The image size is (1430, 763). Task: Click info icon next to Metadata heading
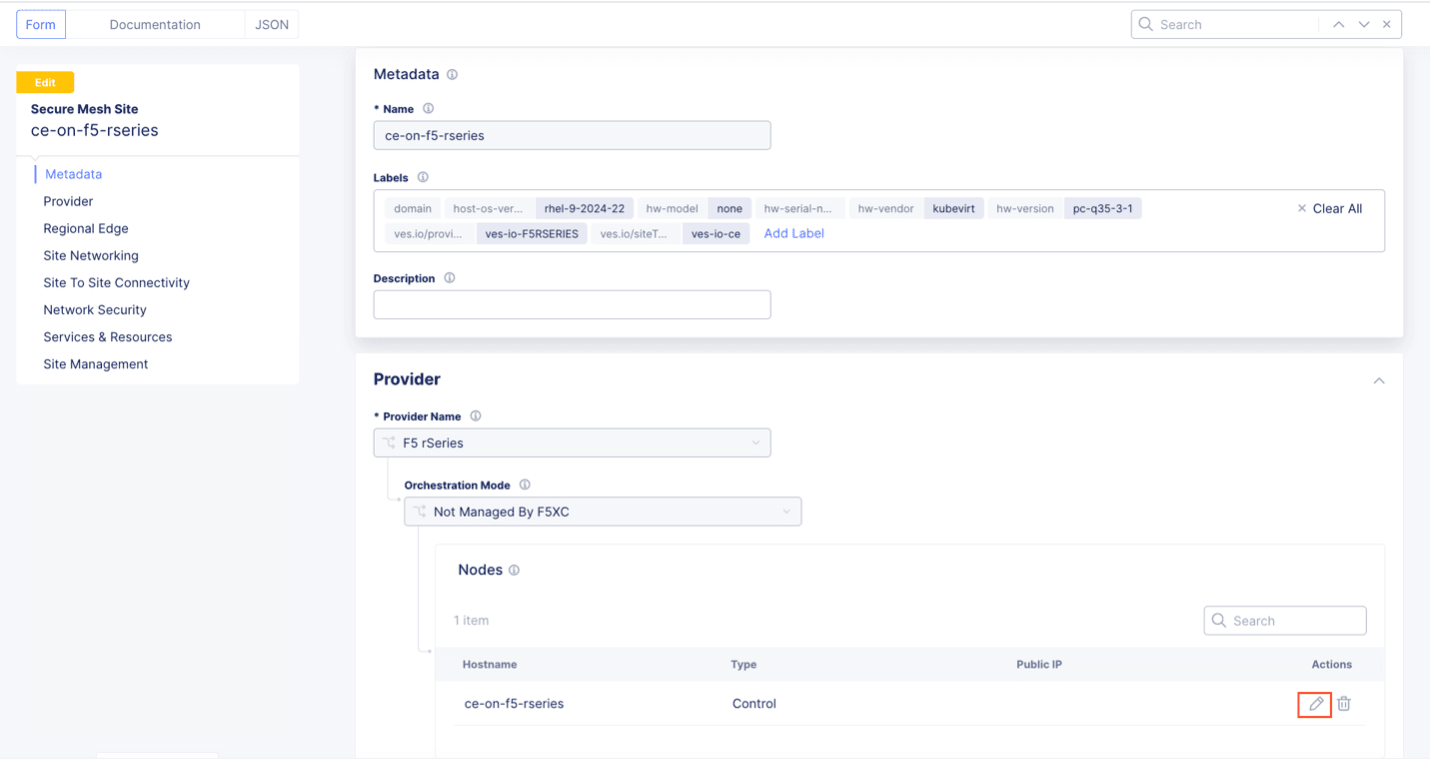click(x=452, y=75)
